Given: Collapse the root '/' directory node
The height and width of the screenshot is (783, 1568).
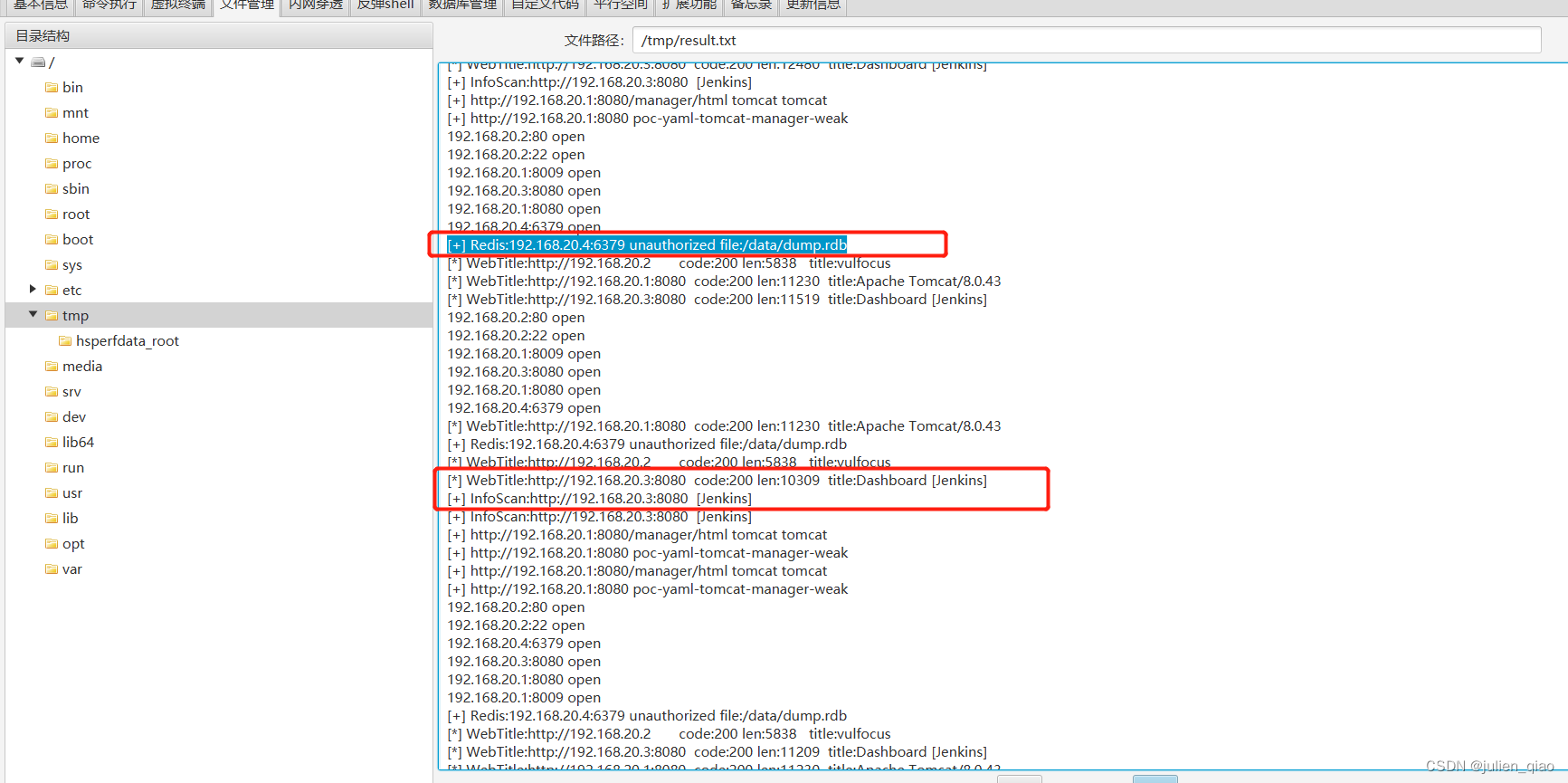Looking at the screenshot, I should tap(20, 62).
